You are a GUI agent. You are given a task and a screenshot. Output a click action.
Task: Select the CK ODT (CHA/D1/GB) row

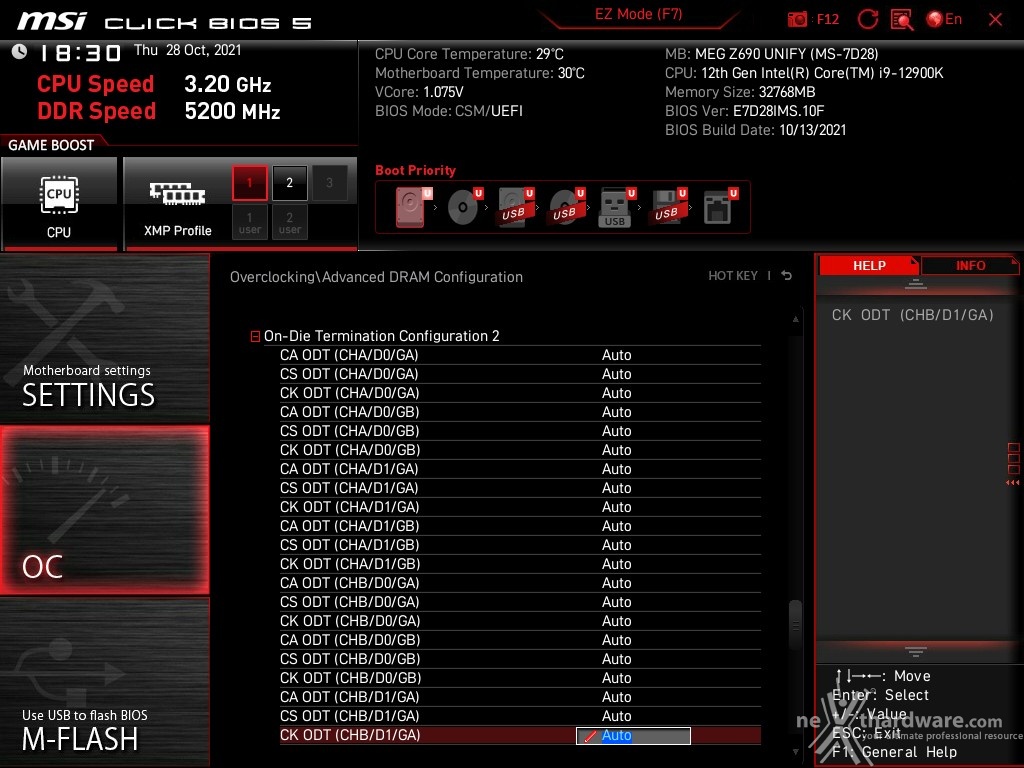(x=520, y=564)
